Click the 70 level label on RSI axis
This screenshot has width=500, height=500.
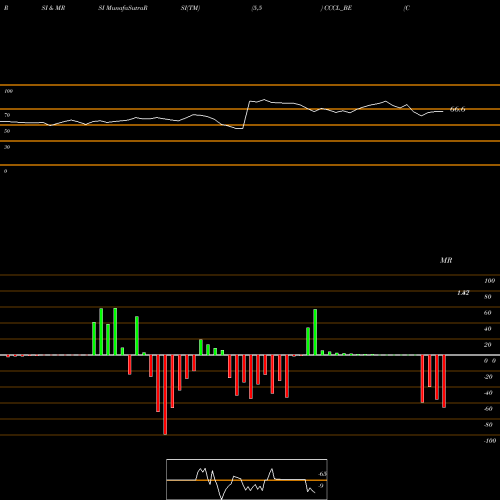point(7,115)
